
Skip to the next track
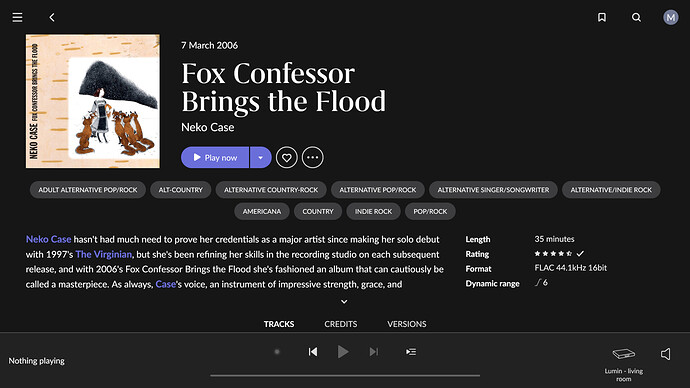click(374, 351)
